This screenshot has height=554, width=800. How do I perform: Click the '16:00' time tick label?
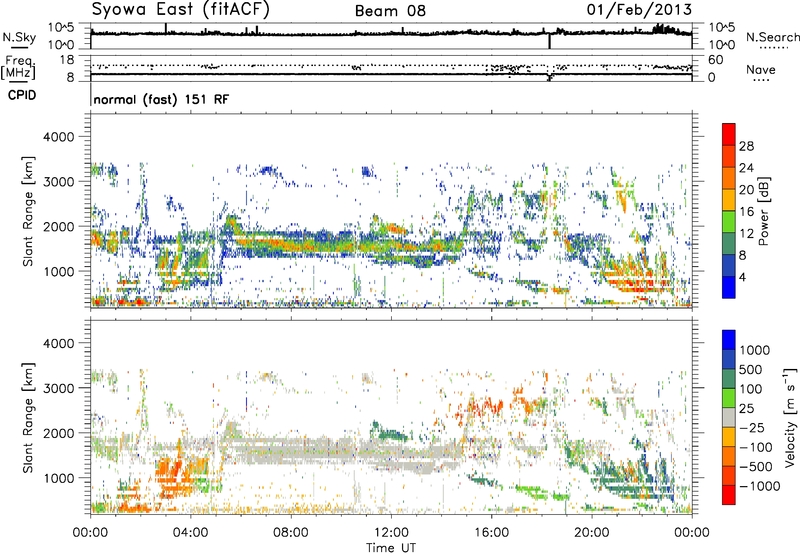(x=491, y=533)
